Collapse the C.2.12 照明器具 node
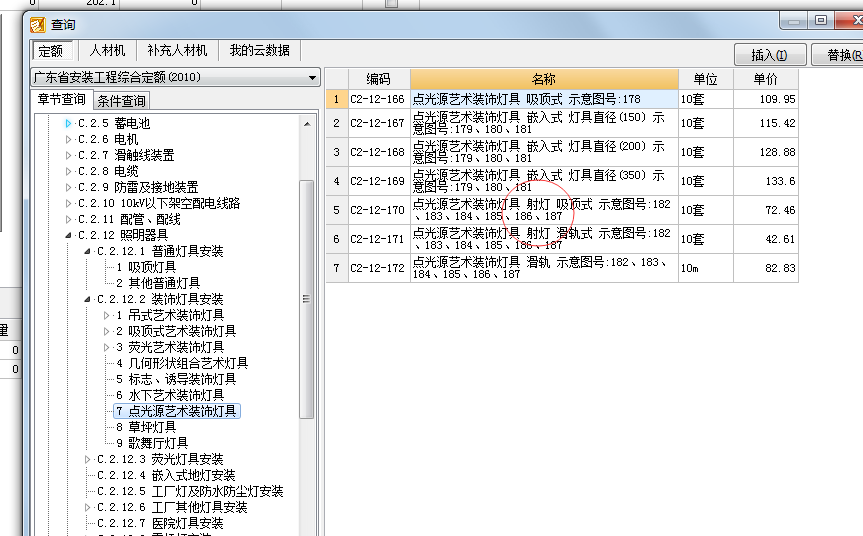This screenshot has height=536, width=863. (68, 235)
